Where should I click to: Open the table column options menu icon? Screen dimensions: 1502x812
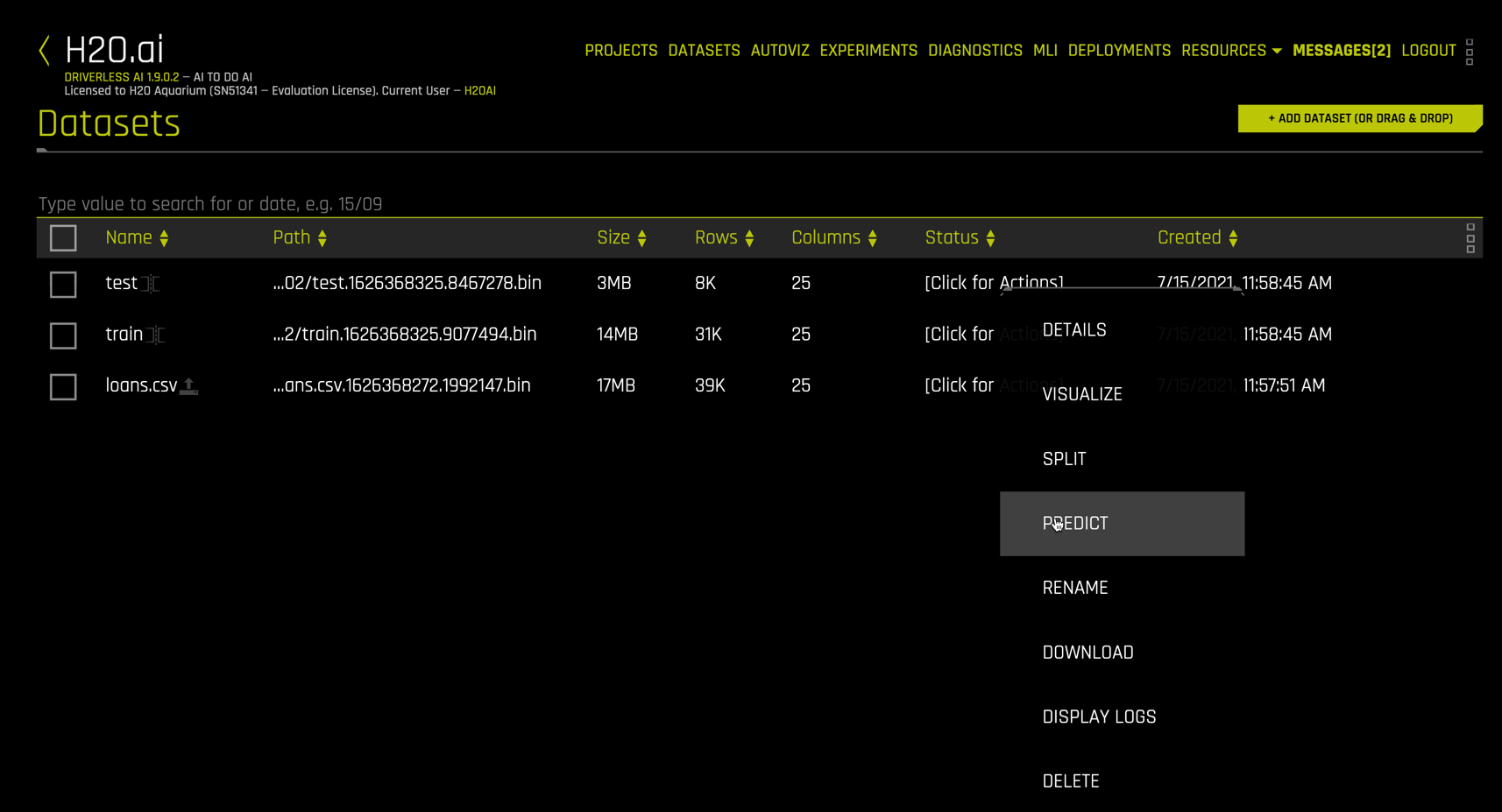tap(1470, 238)
